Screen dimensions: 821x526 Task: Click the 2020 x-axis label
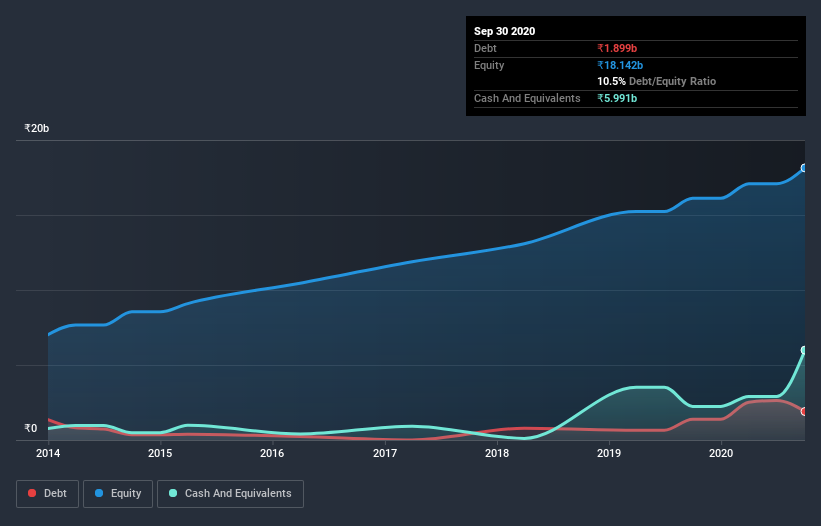(x=721, y=453)
